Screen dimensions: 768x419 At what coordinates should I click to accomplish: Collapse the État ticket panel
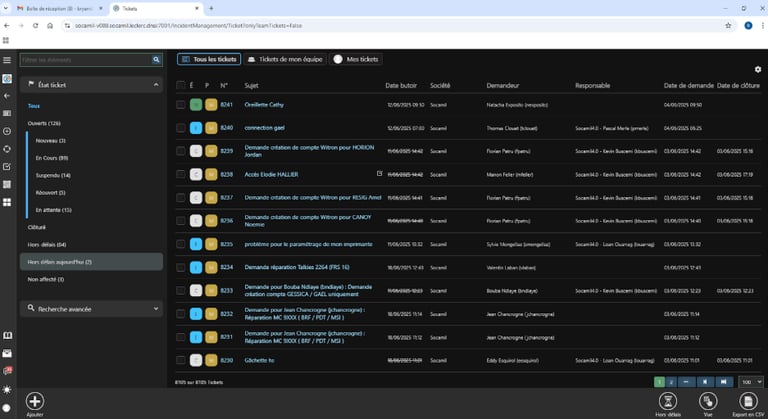(x=156, y=85)
